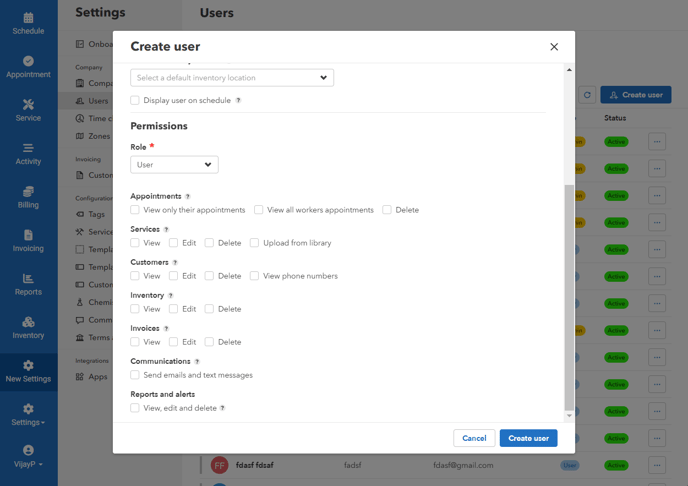Expand the VijayP account menu
The height and width of the screenshot is (486, 688).
tap(28, 456)
